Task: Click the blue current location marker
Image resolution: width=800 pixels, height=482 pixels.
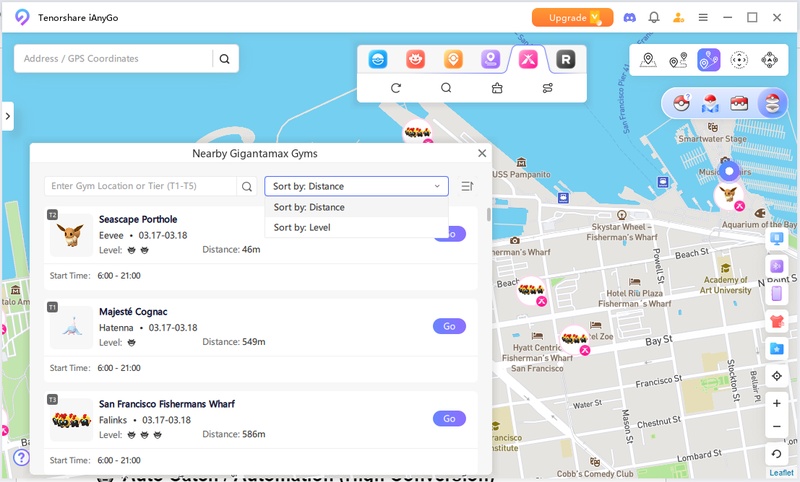Action: 729,171
